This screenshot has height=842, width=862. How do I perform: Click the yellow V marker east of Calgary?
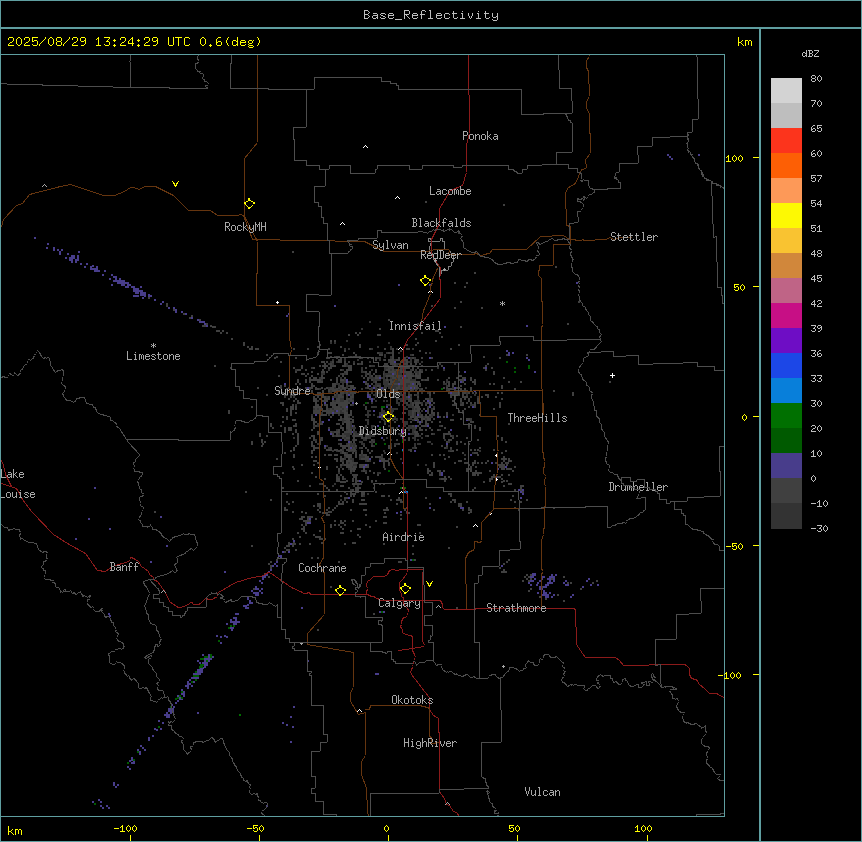coord(429,584)
